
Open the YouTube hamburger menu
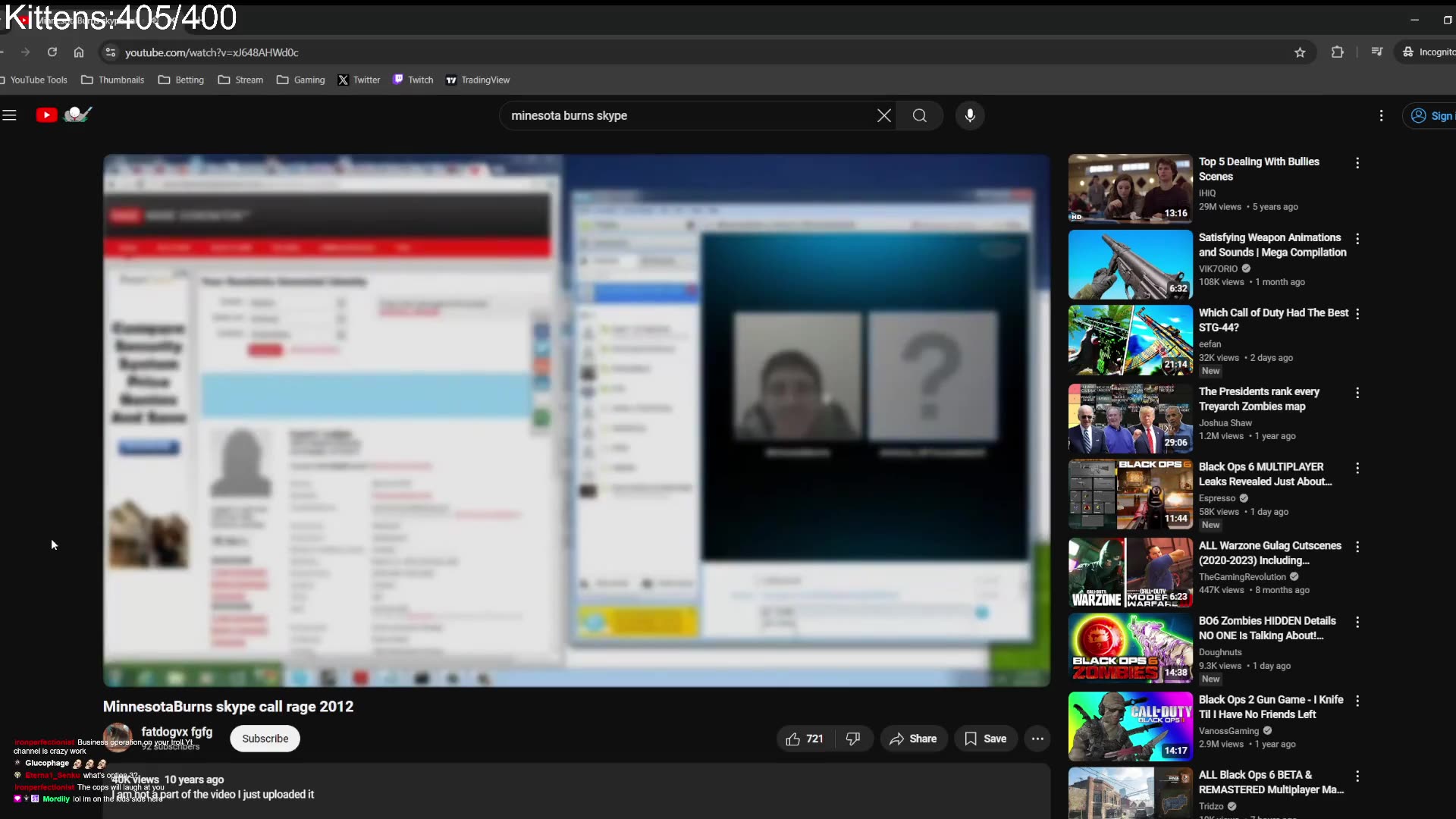tap(10, 115)
